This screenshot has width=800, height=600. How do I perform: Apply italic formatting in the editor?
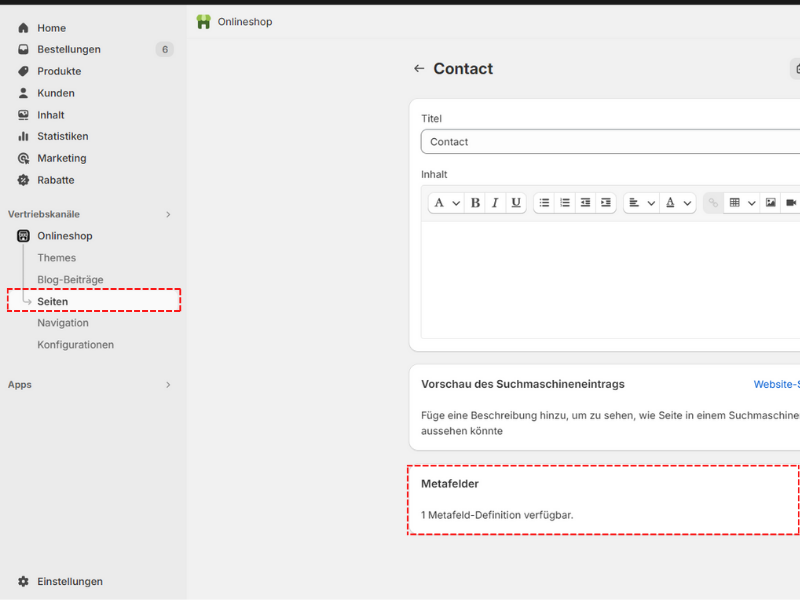495,203
